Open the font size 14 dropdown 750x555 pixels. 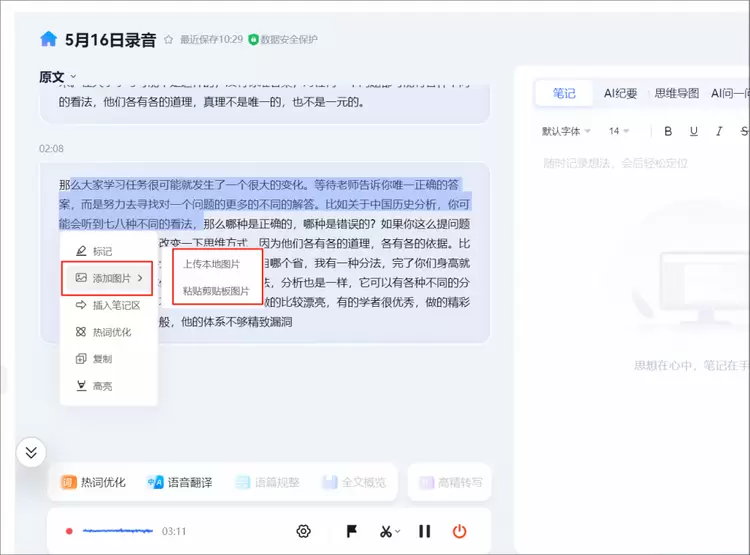(619, 131)
